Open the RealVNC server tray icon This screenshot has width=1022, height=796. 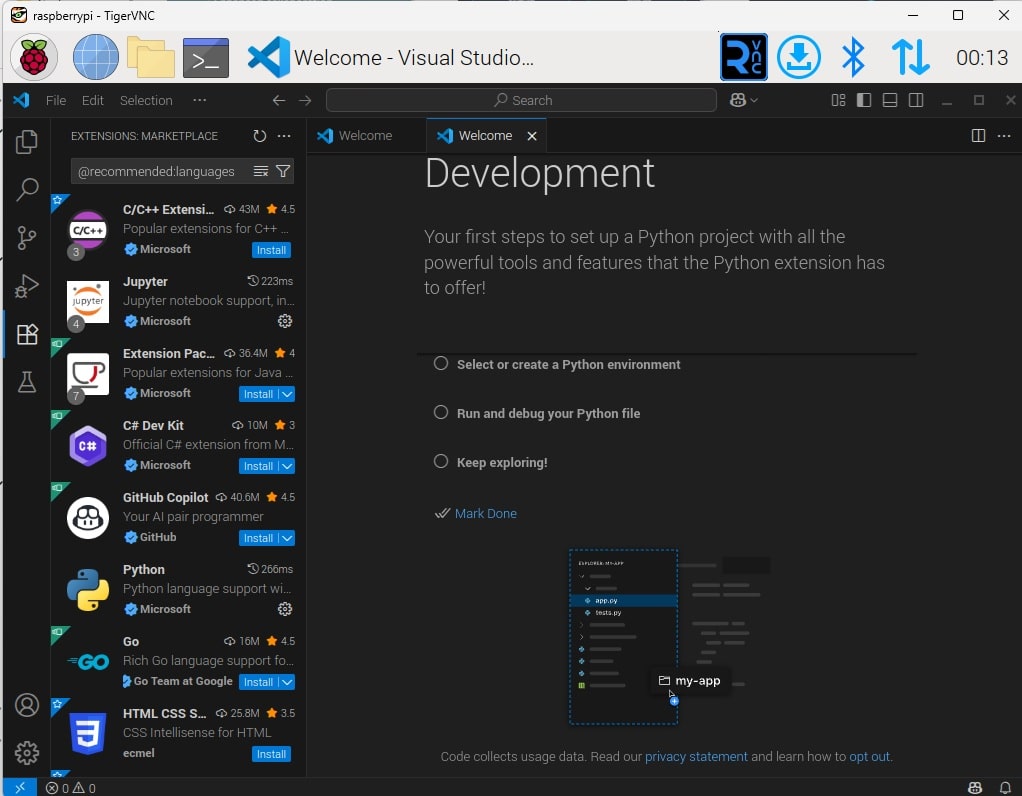744,57
